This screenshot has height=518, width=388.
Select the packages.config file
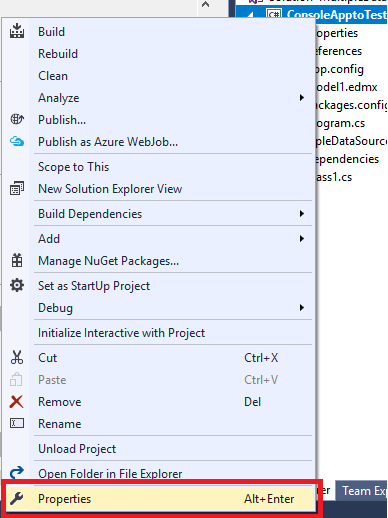pyautogui.click(x=351, y=105)
